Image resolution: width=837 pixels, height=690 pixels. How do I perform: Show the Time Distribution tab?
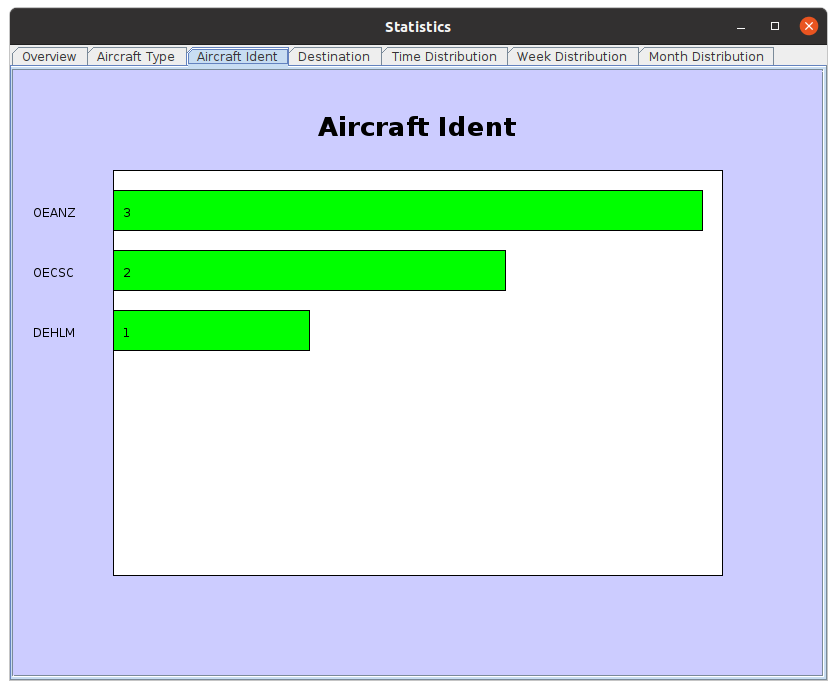444,57
